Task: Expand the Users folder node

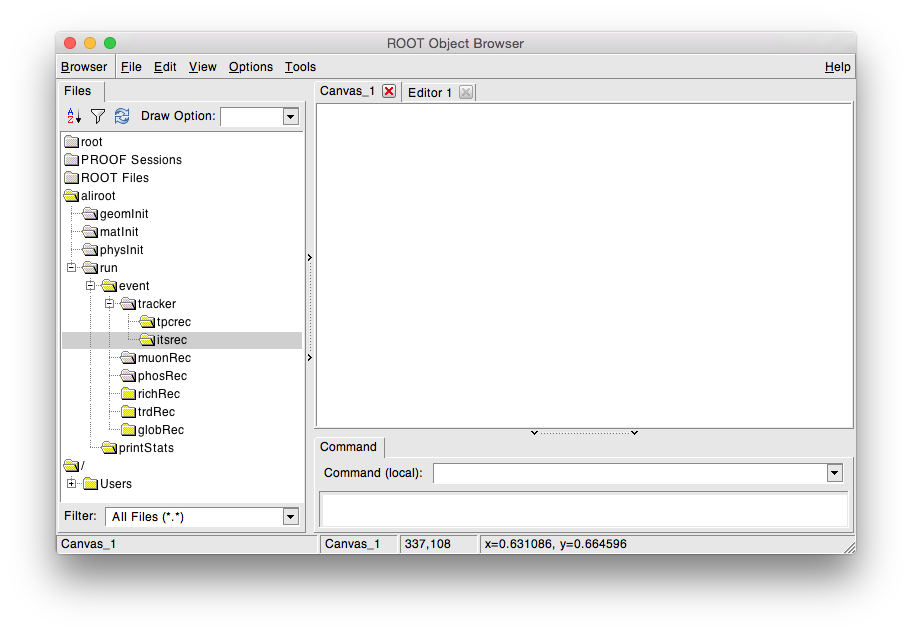Action: point(71,484)
